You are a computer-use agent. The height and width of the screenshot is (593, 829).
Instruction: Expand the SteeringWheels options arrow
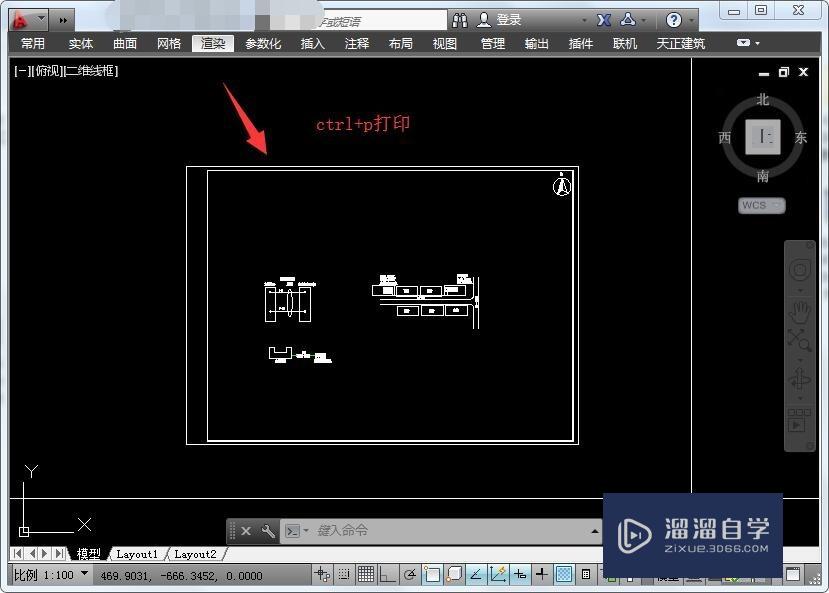(x=799, y=290)
